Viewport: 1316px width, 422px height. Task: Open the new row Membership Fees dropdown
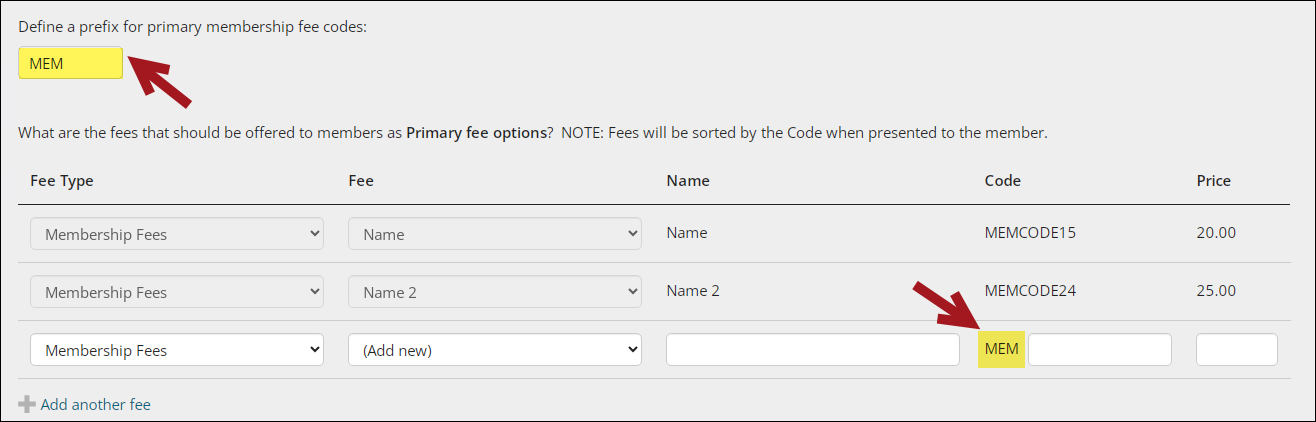[177, 350]
